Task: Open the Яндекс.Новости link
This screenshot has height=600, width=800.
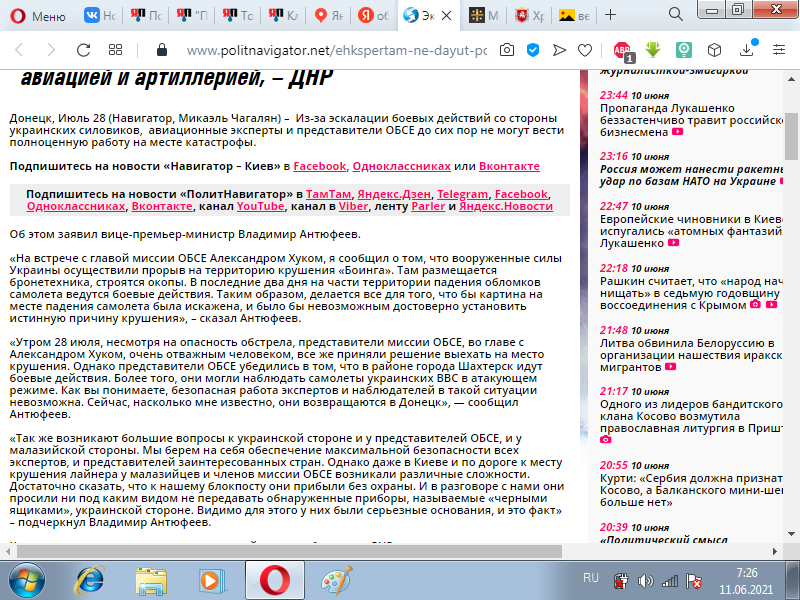Action: (x=506, y=206)
